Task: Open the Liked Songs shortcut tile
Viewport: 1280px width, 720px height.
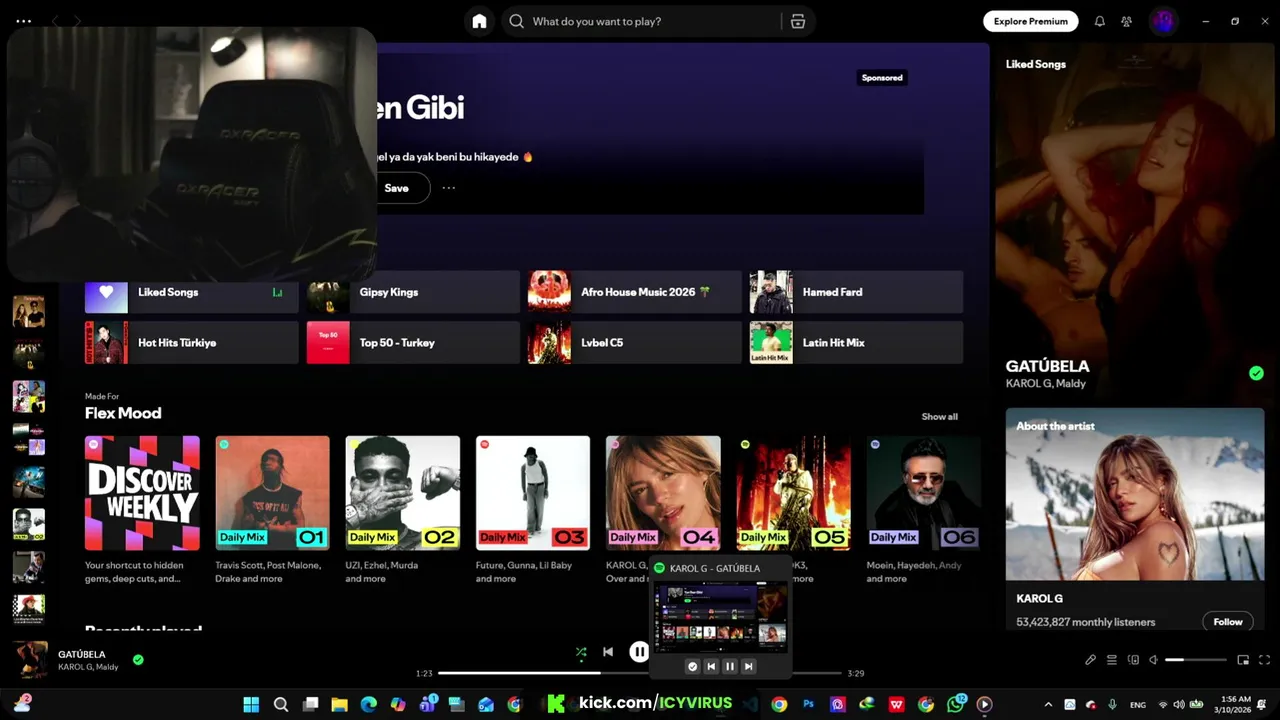Action: click(192, 292)
